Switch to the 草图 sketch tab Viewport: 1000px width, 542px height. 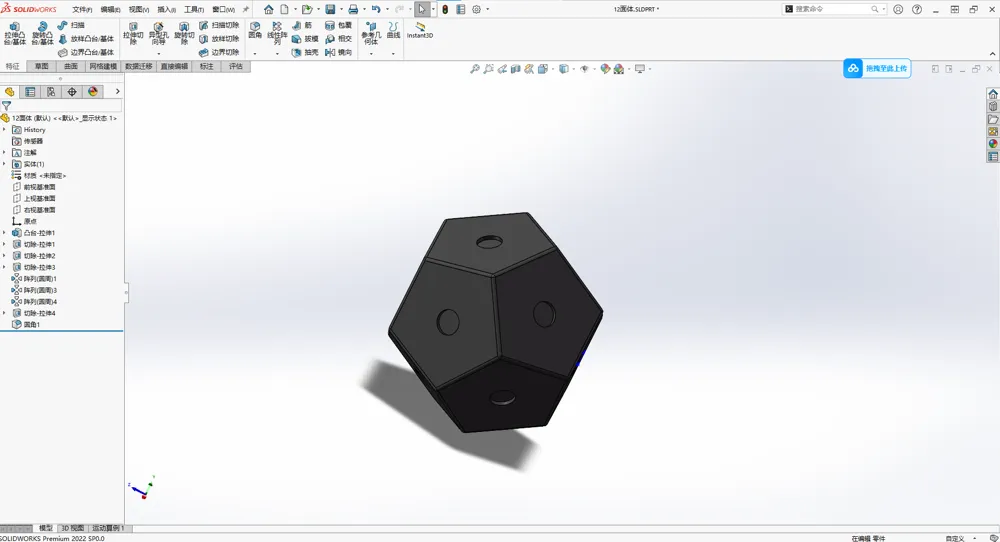tap(41, 66)
